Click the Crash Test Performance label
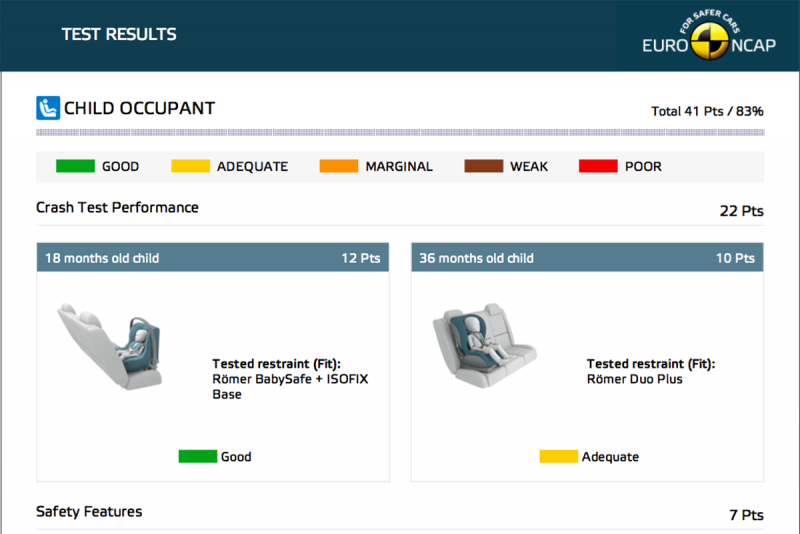The height and width of the screenshot is (534, 800). pos(117,208)
